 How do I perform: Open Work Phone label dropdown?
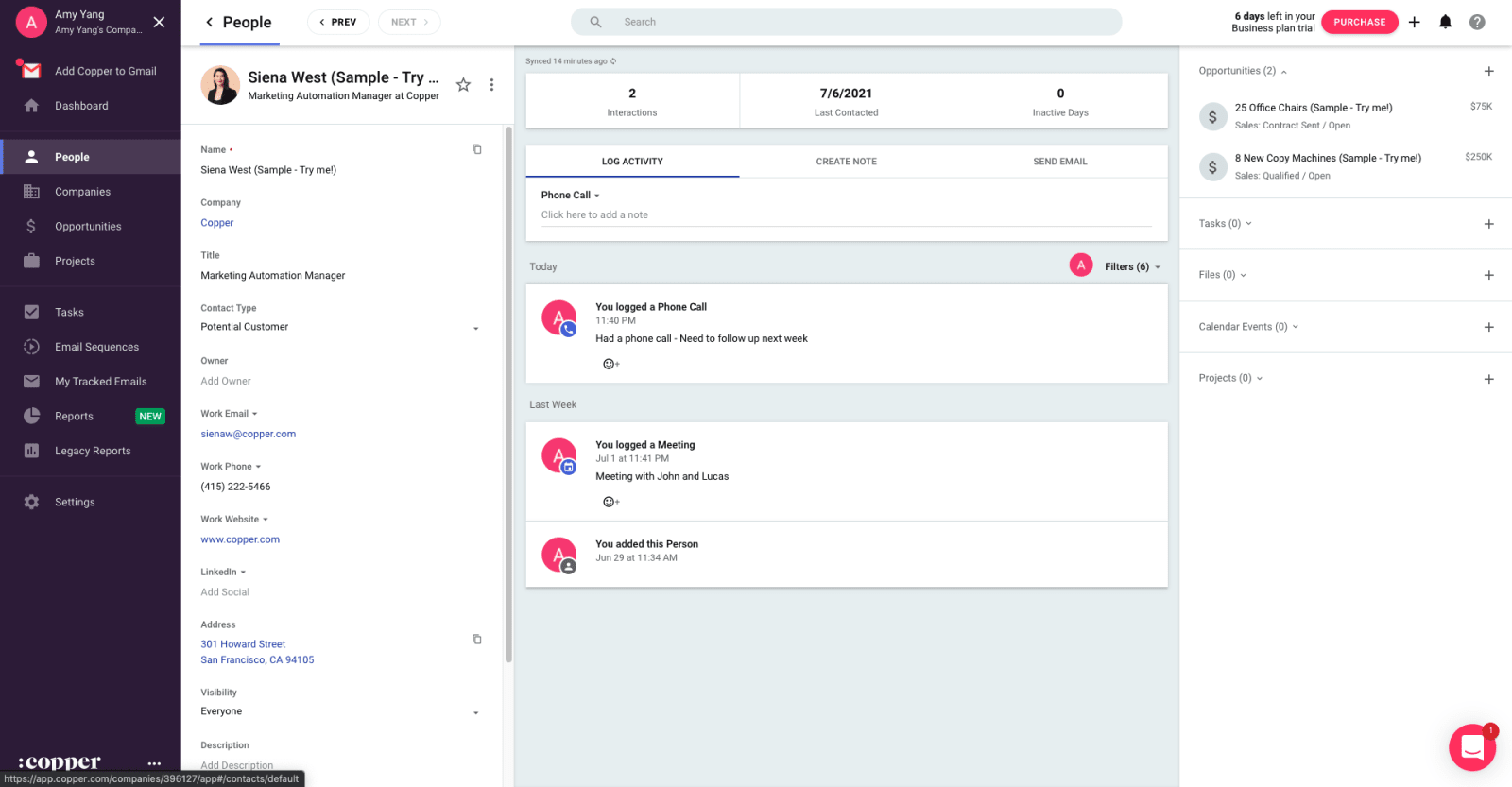[231, 467]
